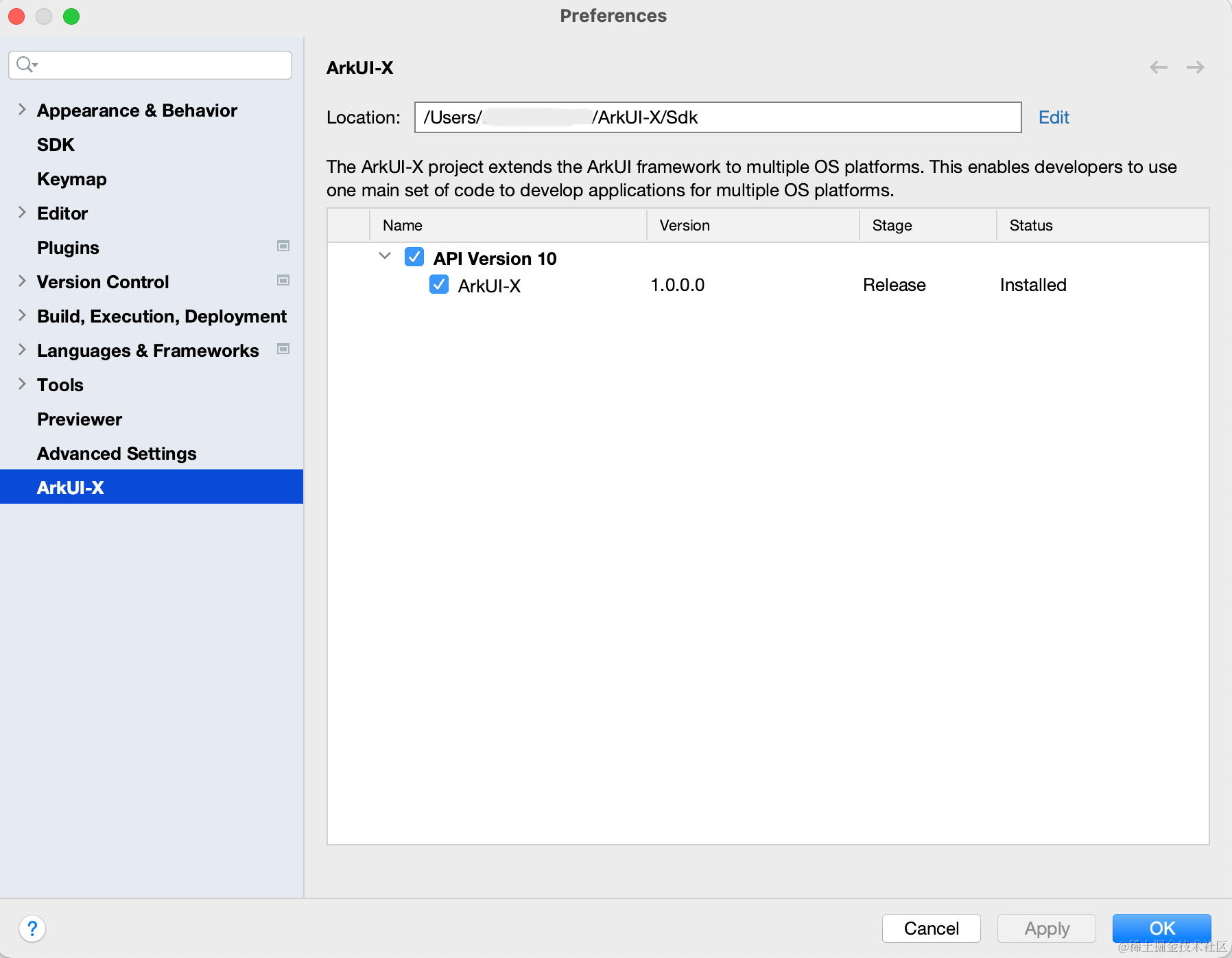
Task: Focus the settings search field
Action: [150, 65]
